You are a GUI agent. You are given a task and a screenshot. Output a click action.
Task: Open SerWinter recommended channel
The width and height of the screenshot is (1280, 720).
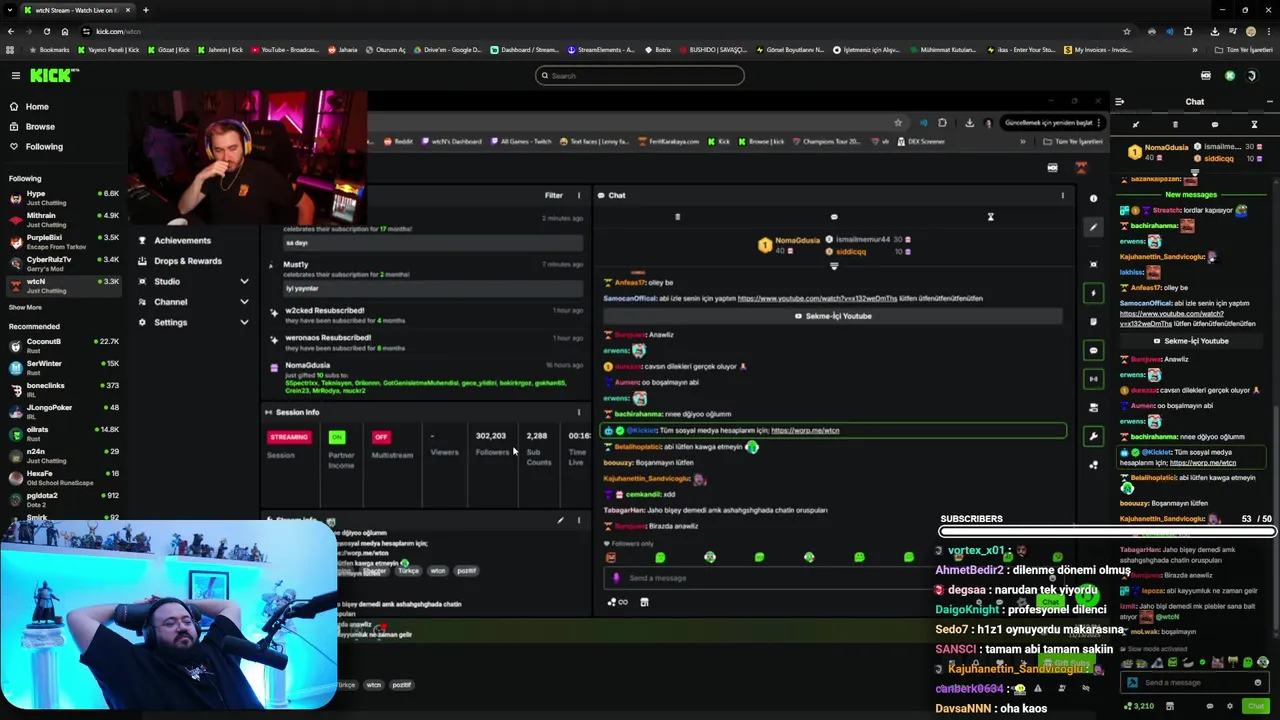pos(62,367)
